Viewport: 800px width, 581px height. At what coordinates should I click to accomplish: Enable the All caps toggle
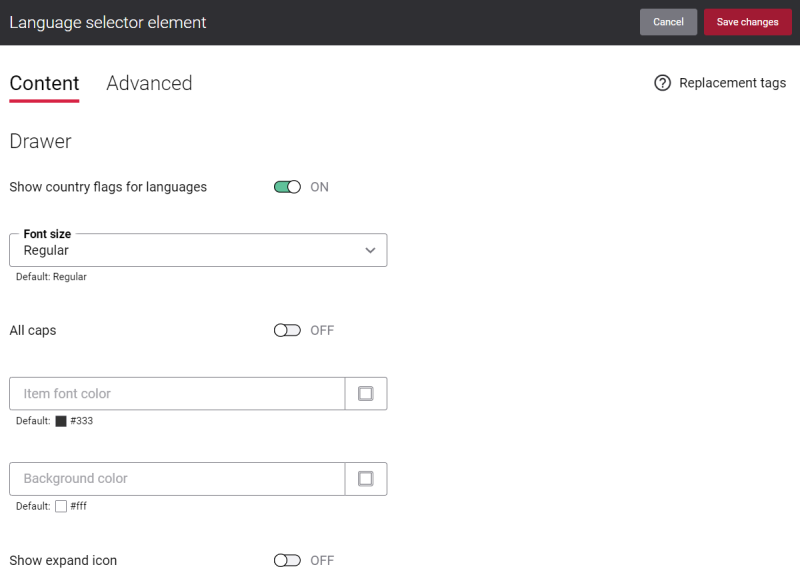click(287, 331)
